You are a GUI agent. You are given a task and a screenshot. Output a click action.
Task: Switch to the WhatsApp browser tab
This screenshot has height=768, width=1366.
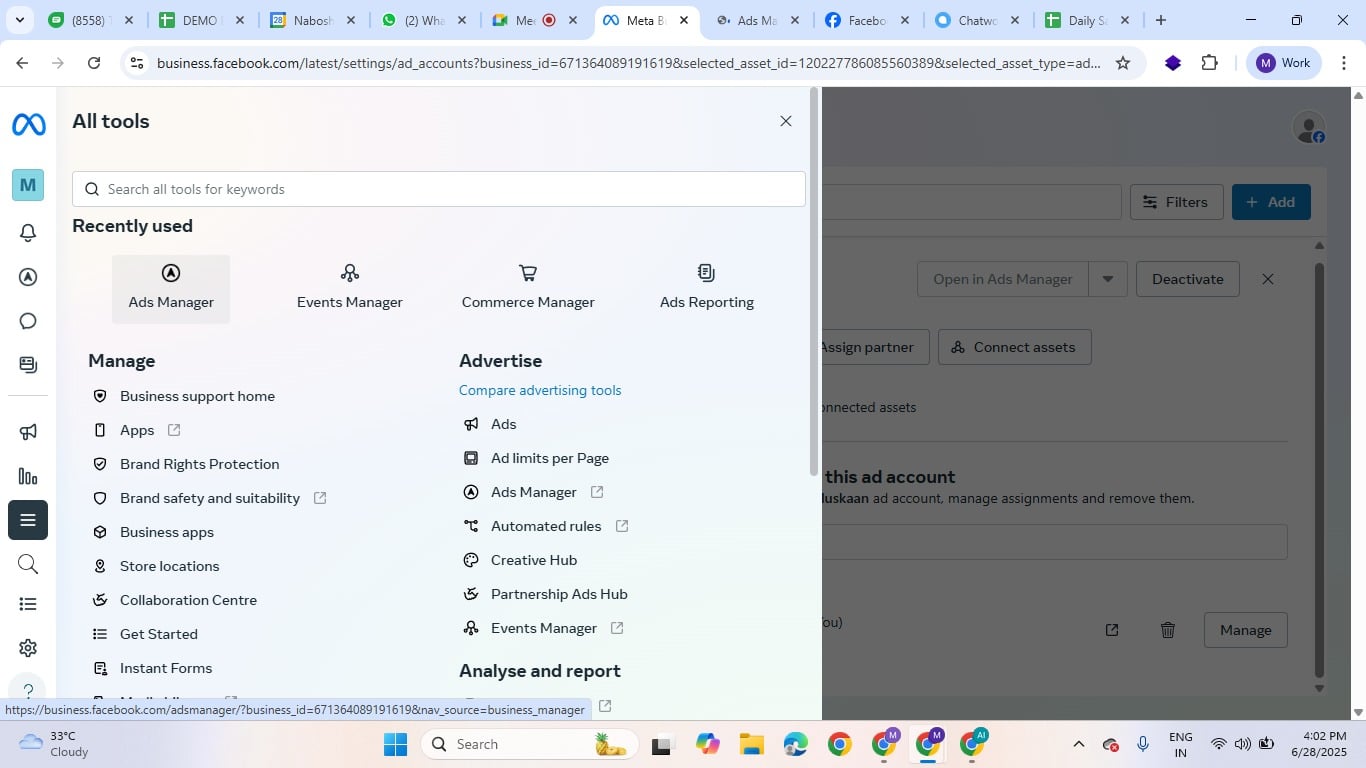point(424,18)
